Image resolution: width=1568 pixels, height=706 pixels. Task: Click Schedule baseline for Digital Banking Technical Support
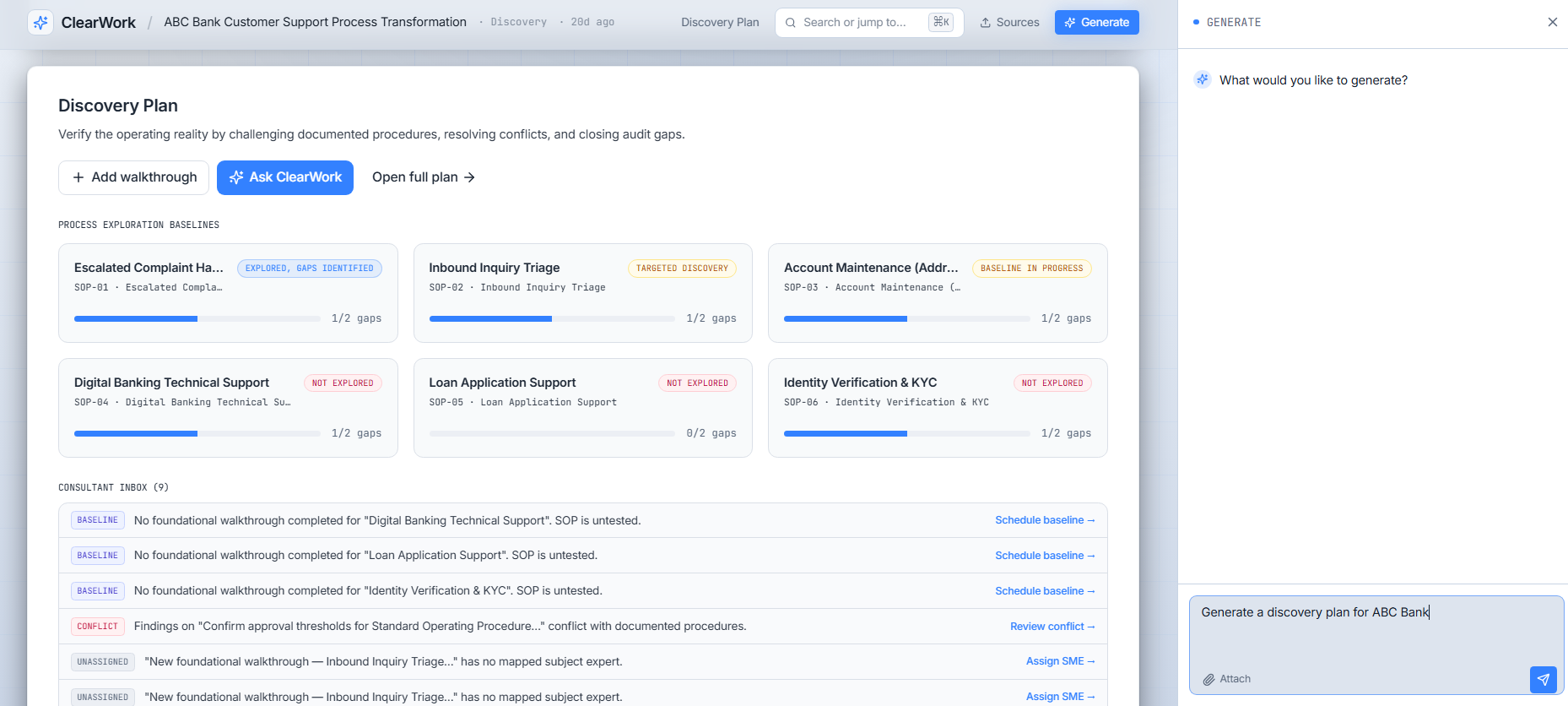coord(1045,520)
